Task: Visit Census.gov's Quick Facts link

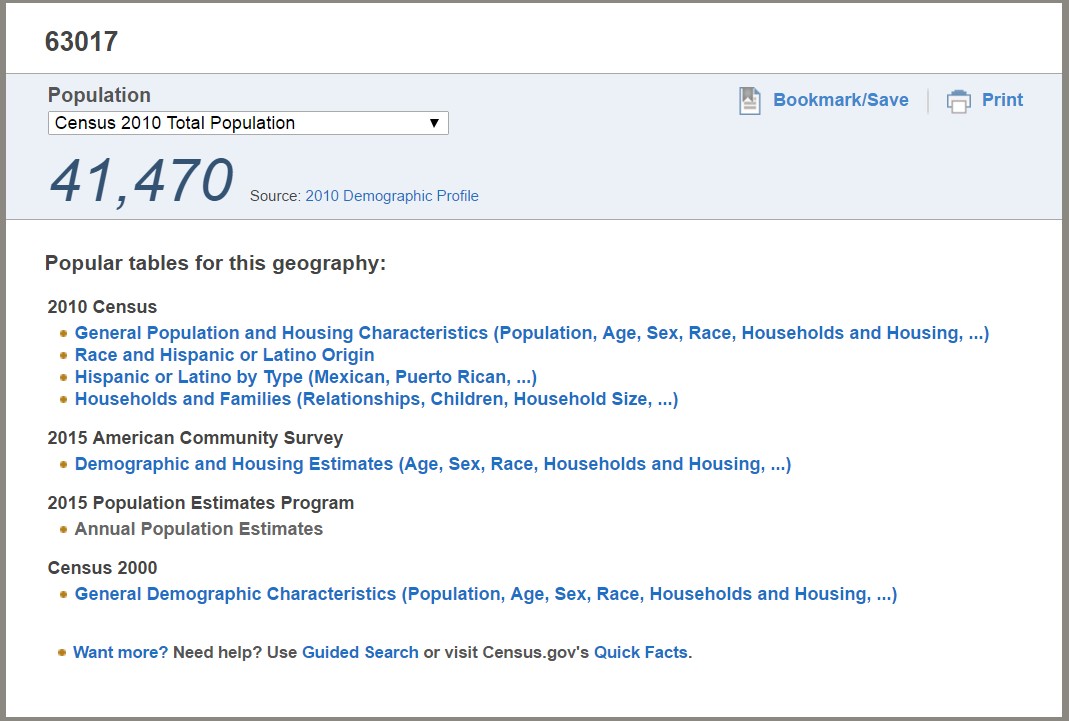Action: [x=640, y=652]
